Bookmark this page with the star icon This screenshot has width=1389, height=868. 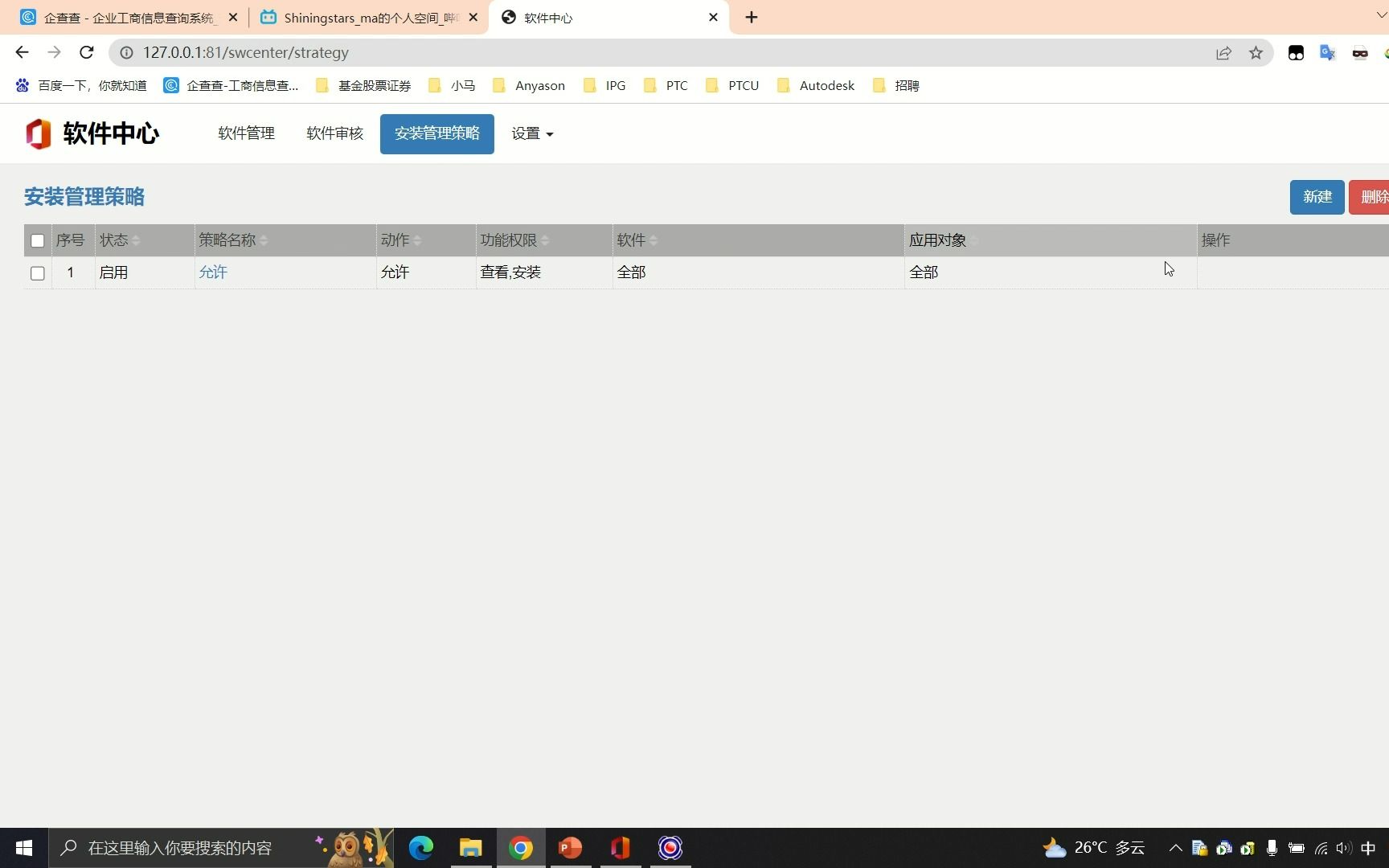[x=1256, y=52]
